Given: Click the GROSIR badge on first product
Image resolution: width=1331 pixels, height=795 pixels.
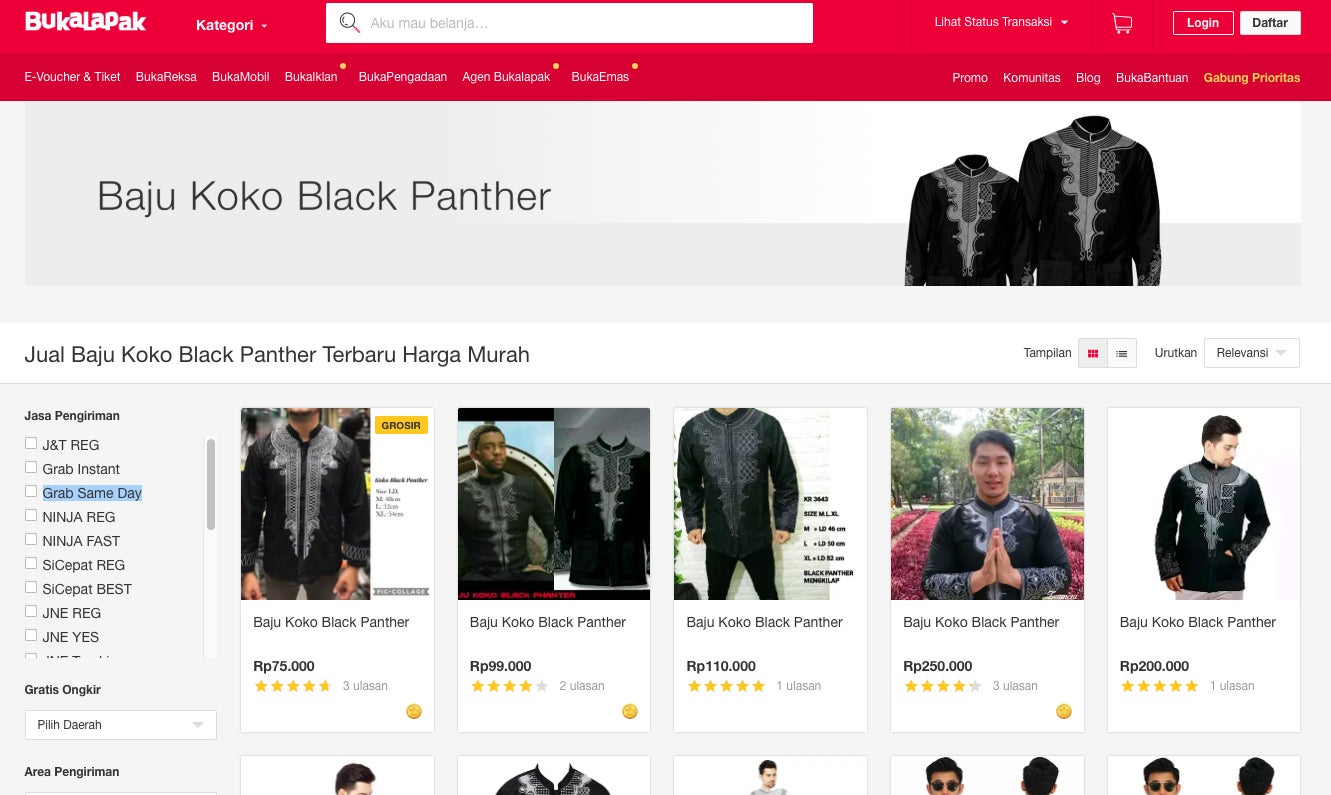Looking at the screenshot, I should [x=402, y=425].
